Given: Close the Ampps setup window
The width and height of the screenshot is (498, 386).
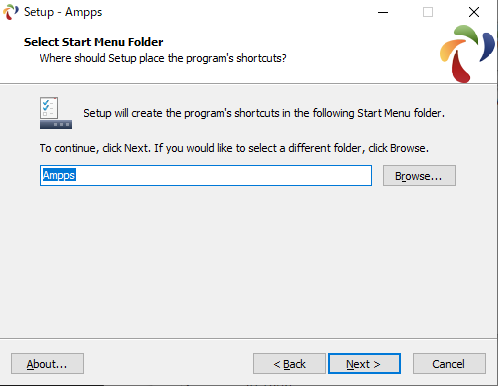Looking at the screenshot, I should [x=474, y=12].
